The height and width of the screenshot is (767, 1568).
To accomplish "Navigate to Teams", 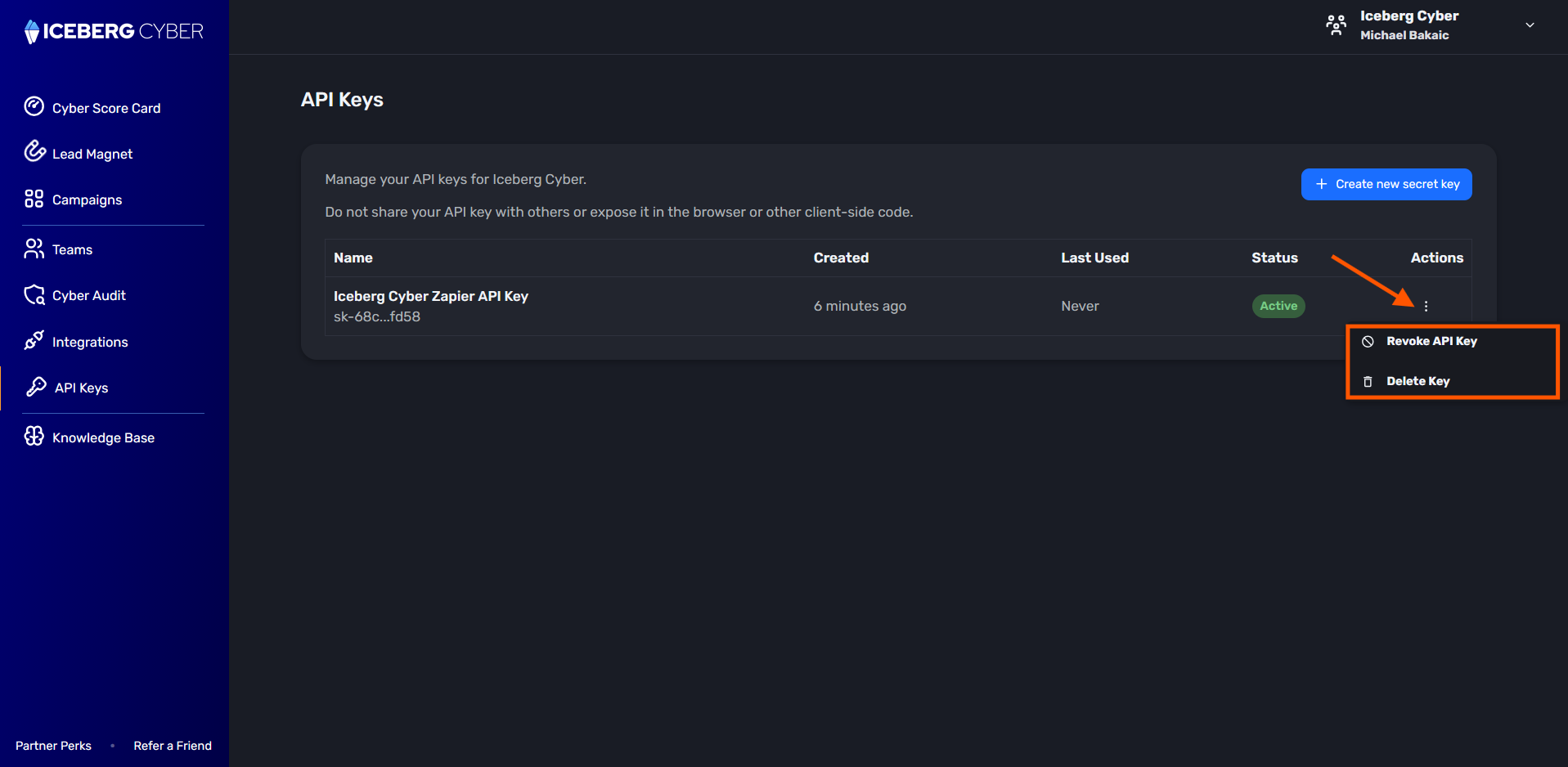I will coord(72,249).
